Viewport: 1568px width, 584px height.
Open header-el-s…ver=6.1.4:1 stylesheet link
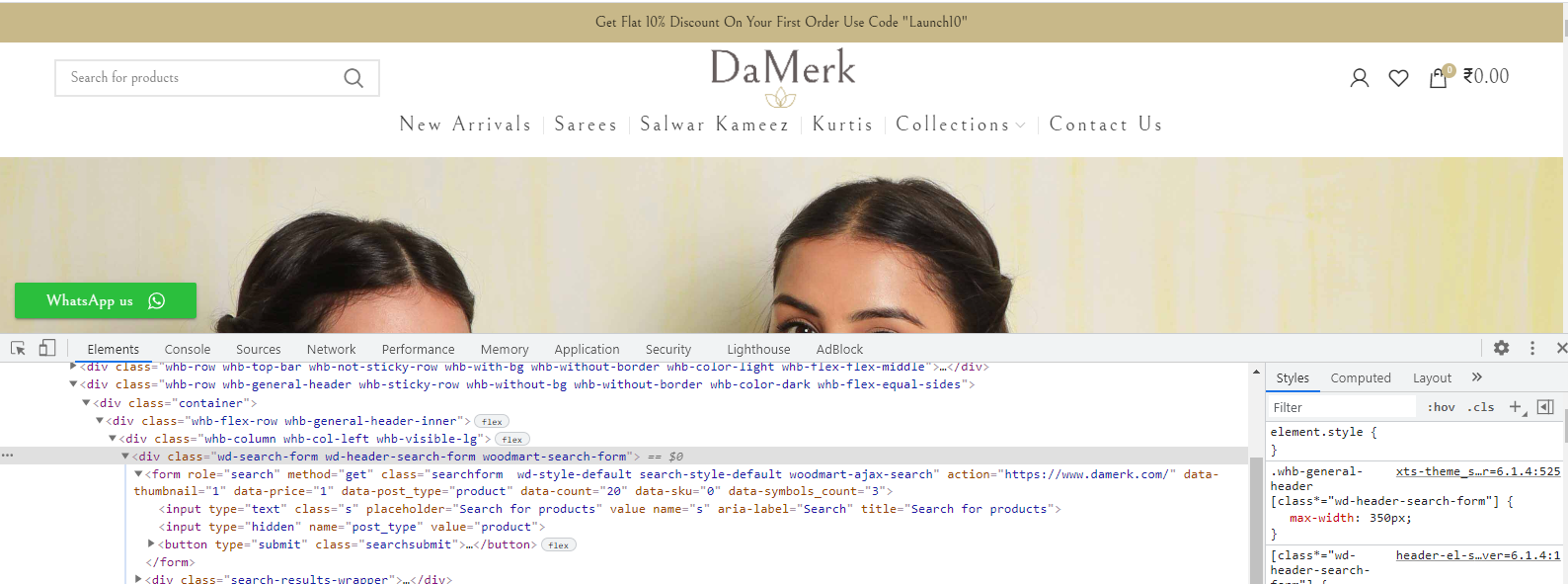tap(1478, 555)
